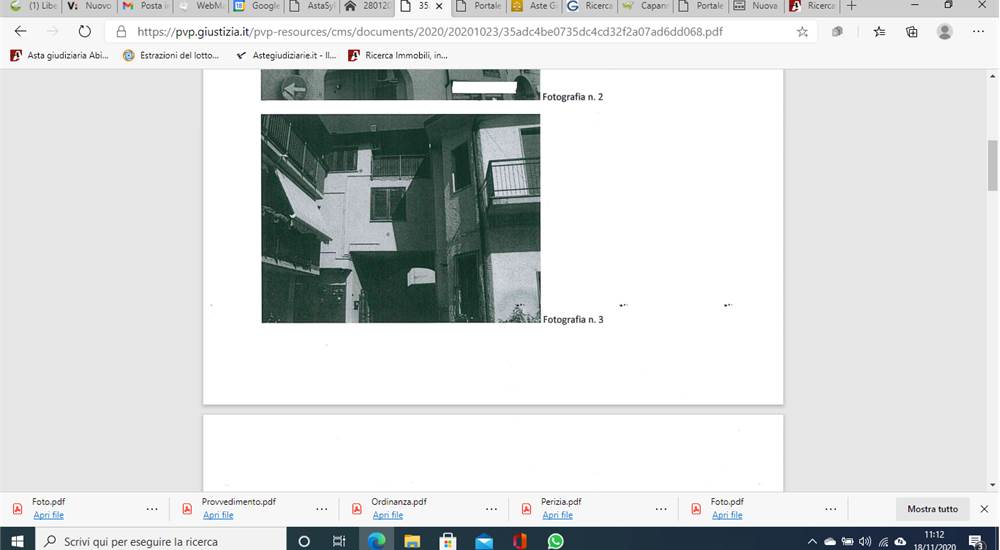Open the Wi-Fi network tray icon

click(x=883, y=542)
